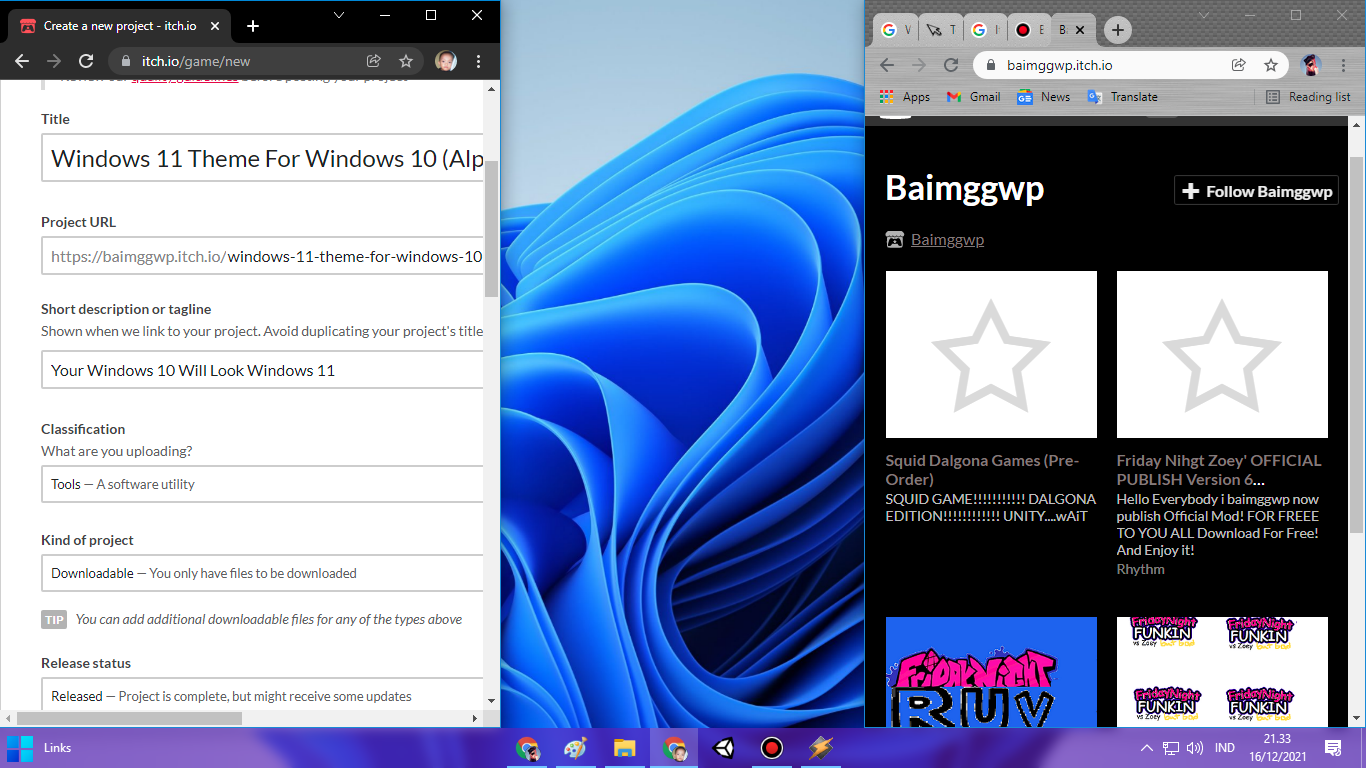This screenshot has width=1366, height=768.
Task: Show hidden system tray icons
Action: pyautogui.click(x=1147, y=748)
